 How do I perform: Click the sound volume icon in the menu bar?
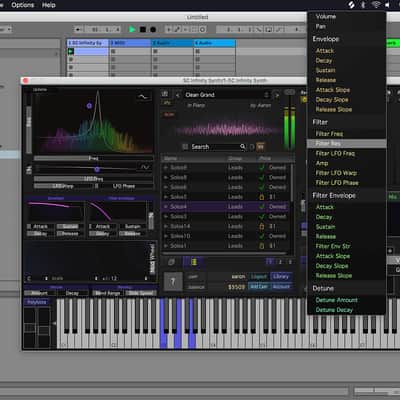click(387, 5)
